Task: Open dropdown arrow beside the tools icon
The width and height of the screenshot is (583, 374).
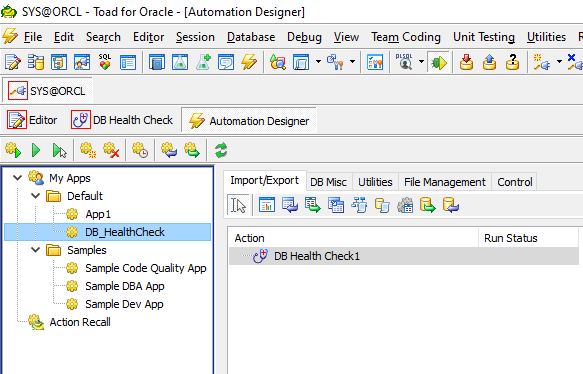Action: 352,61
